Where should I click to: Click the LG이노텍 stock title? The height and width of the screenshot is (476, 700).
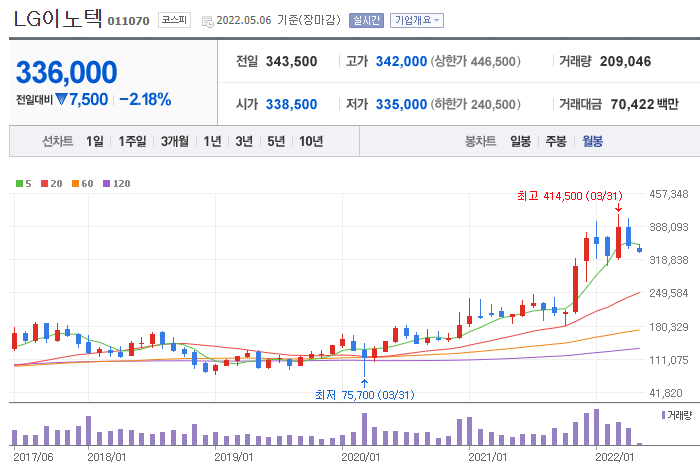(x=58, y=19)
